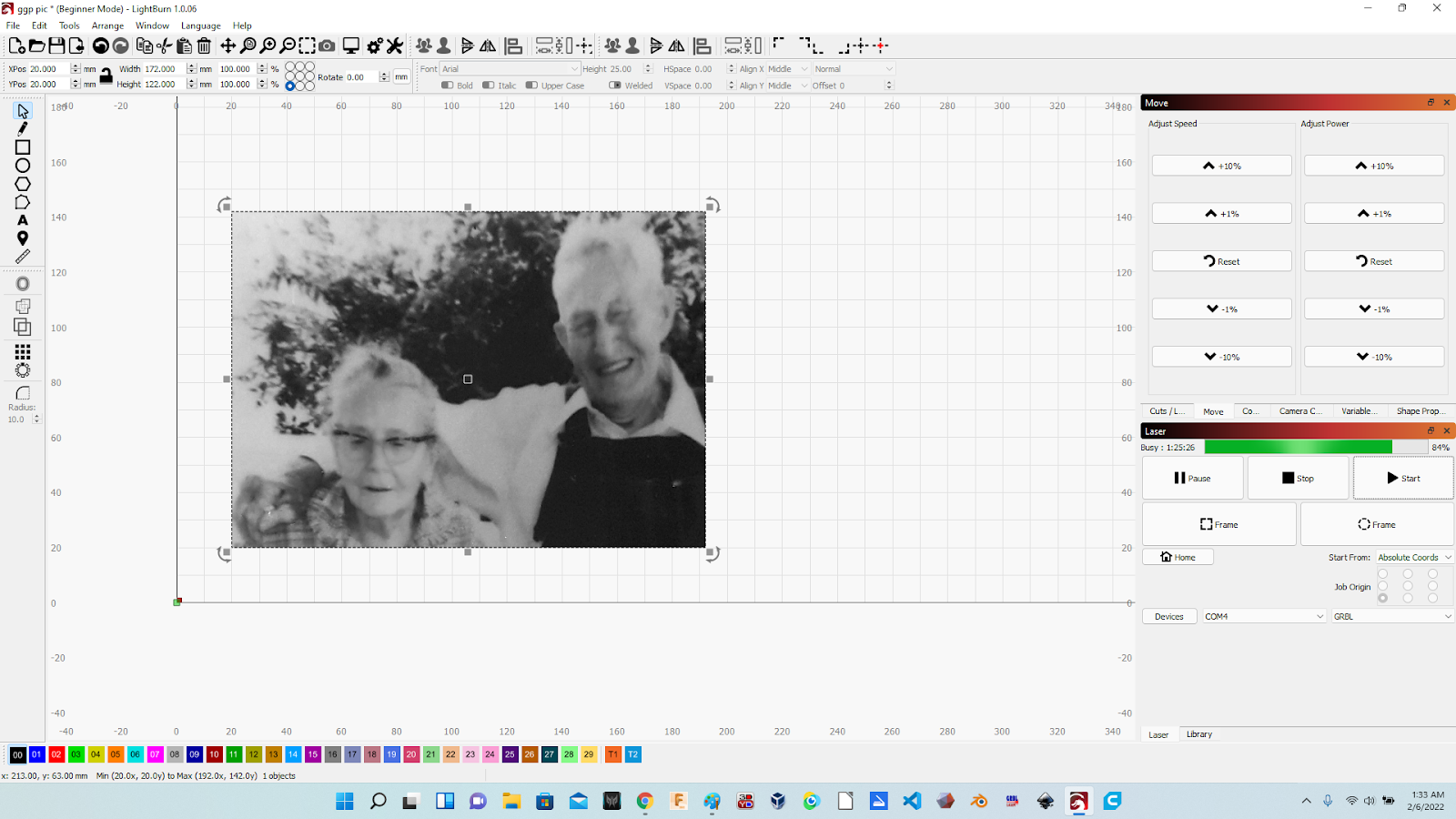Toggle the mm units button beside Rotate
The image size is (1456, 819).
(401, 77)
